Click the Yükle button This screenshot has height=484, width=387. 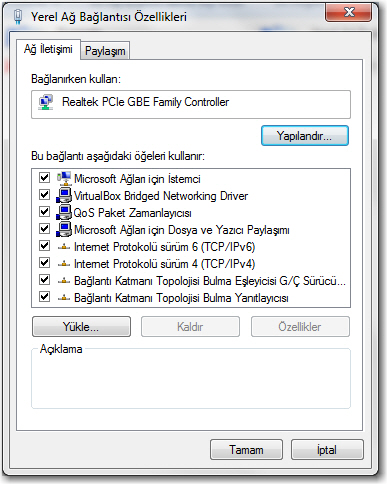(81, 327)
